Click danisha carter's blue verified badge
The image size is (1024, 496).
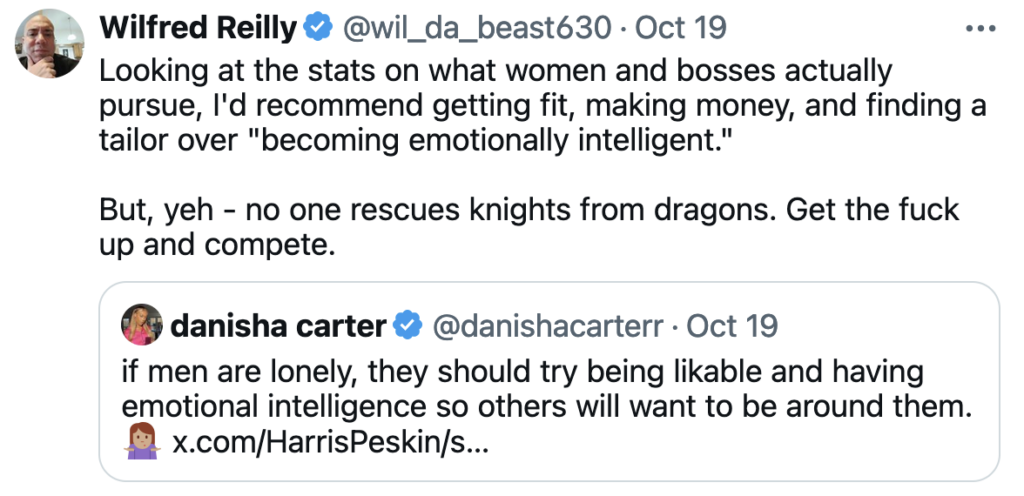404,326
